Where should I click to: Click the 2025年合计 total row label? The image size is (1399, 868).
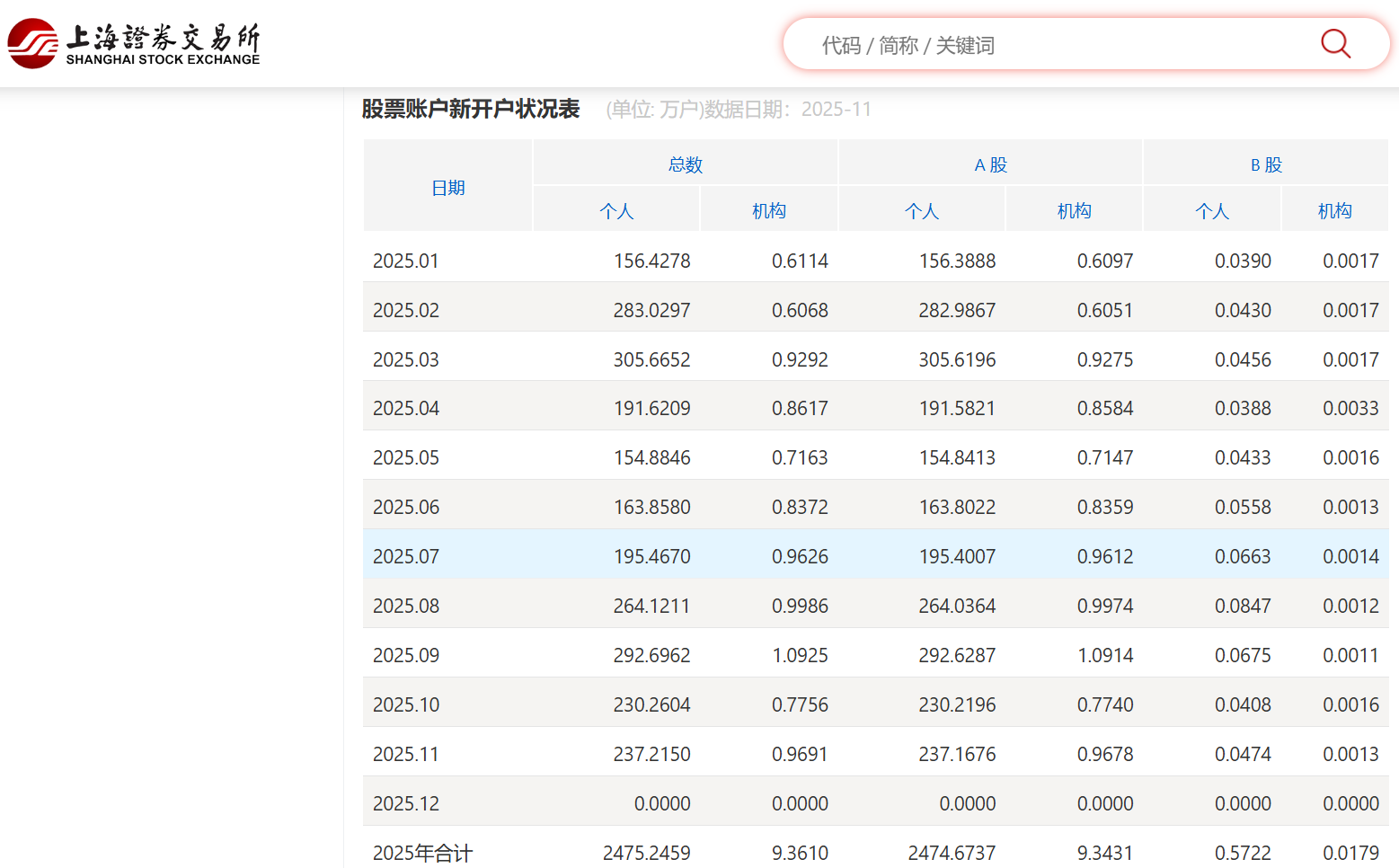(x=422, y=853)
